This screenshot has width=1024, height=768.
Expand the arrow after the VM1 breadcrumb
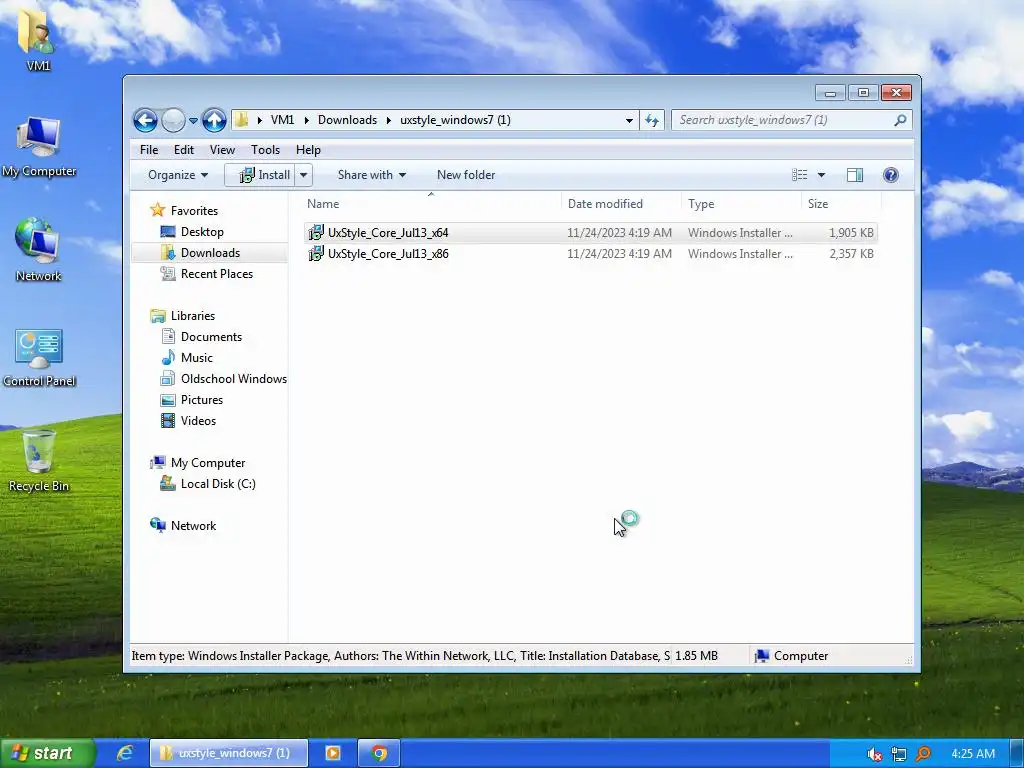(x=306, y=120)
